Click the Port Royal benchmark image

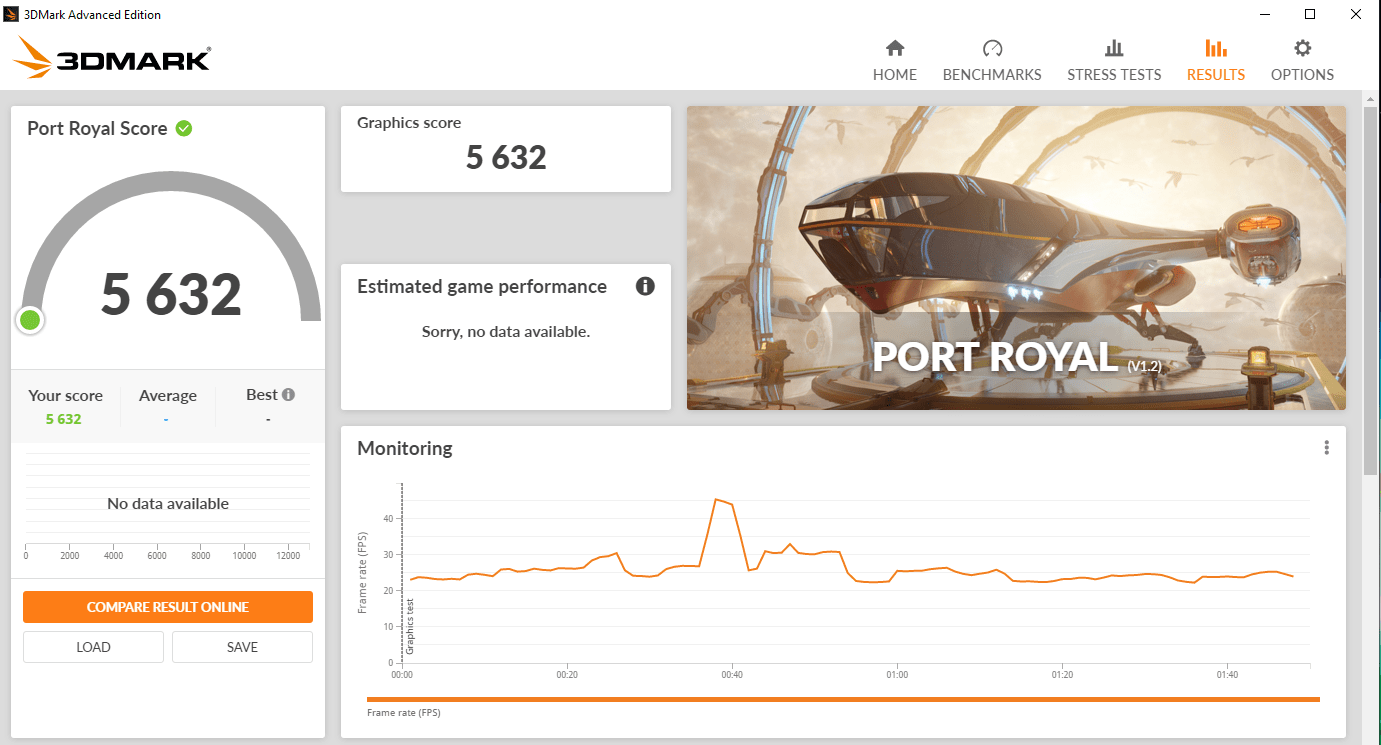pos(1016,258)
